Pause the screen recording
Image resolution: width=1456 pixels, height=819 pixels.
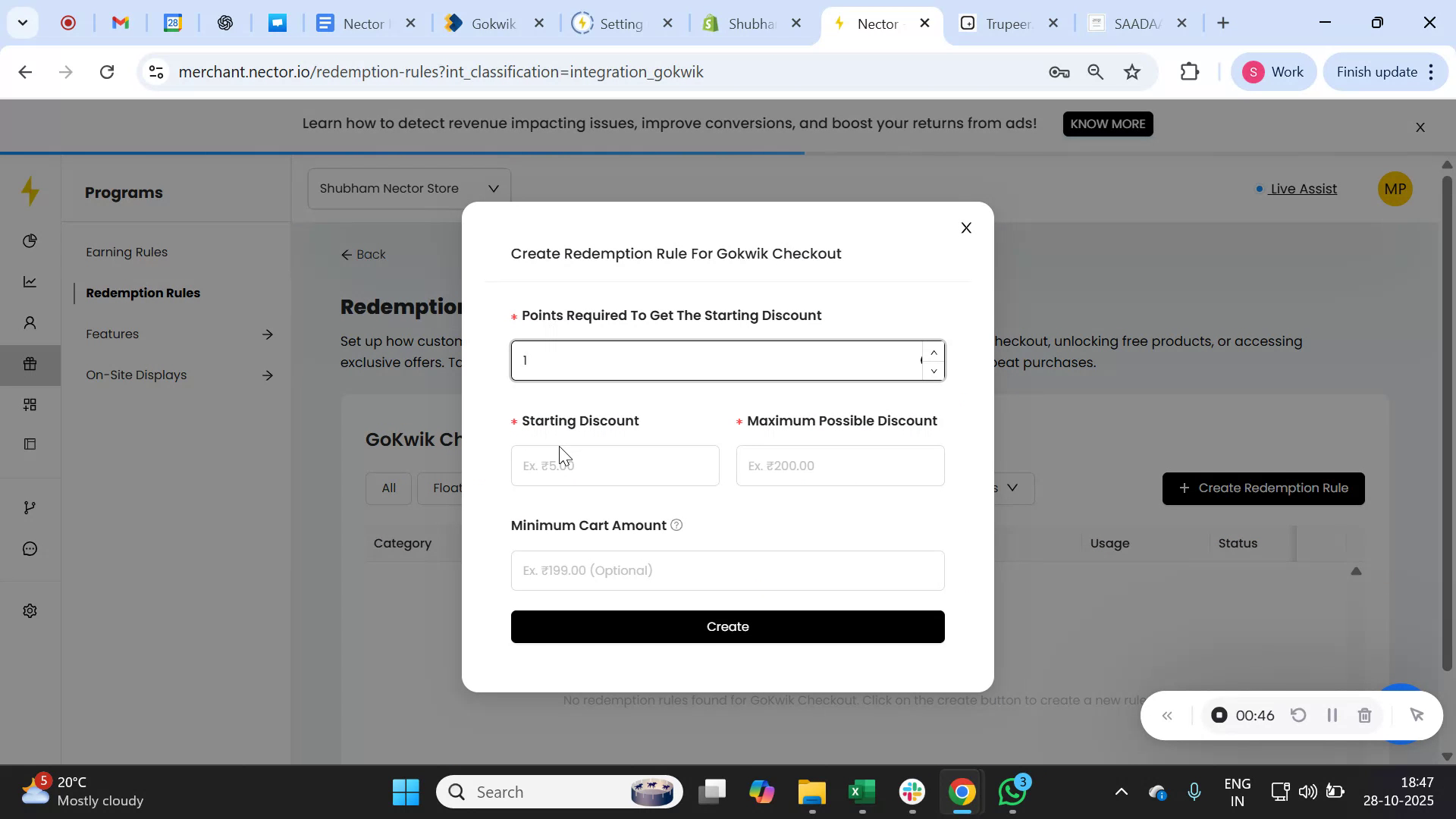tap(1332, 715)
